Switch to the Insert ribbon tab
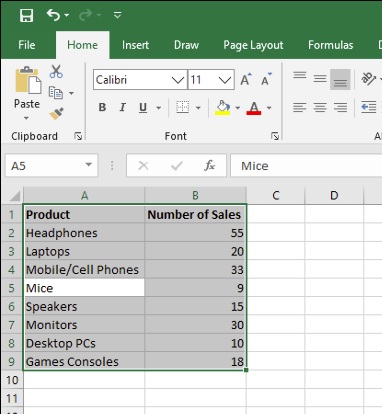382x414 pixels. 135,45
